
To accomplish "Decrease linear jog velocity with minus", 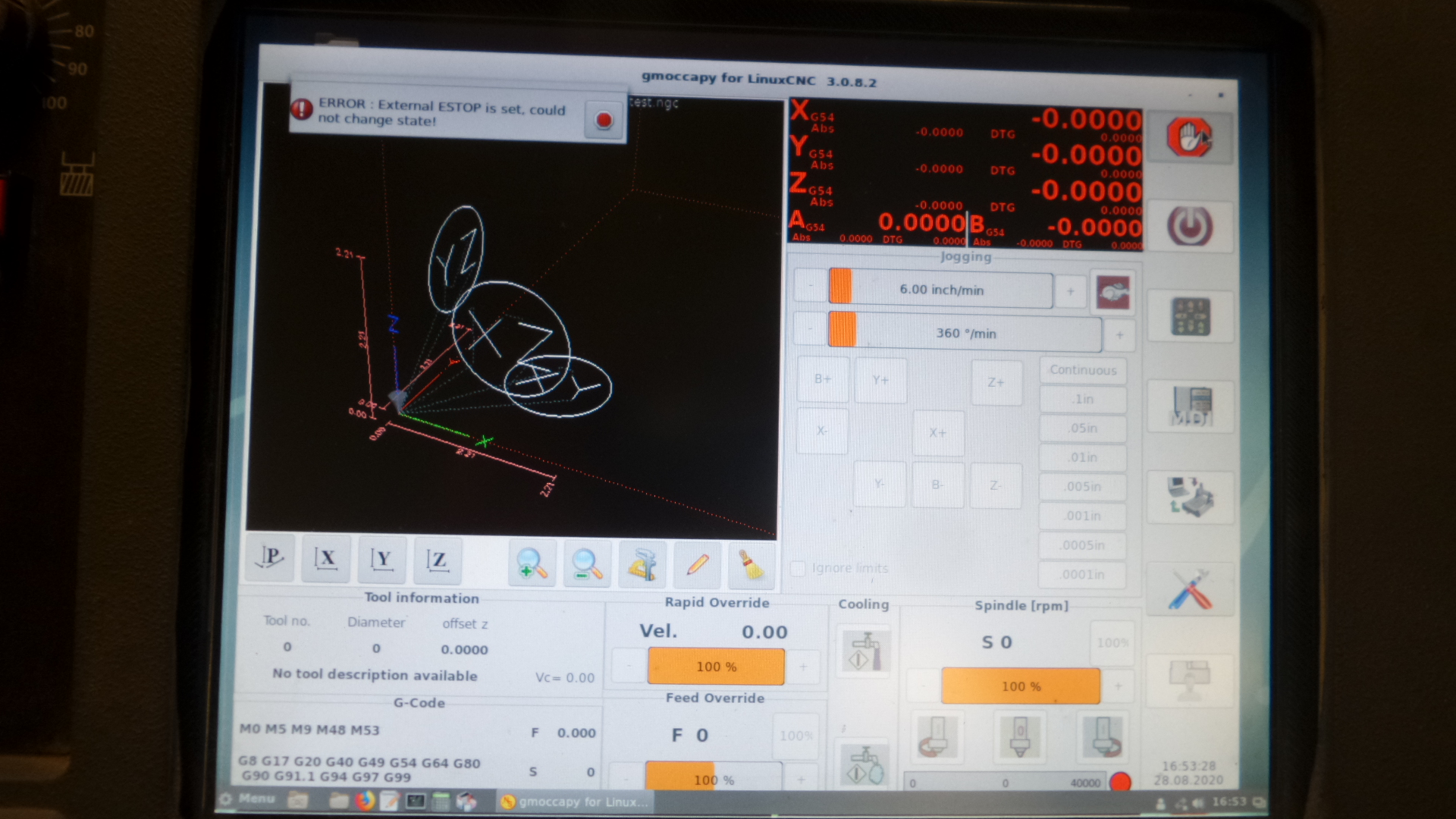I will coord(810,286).
